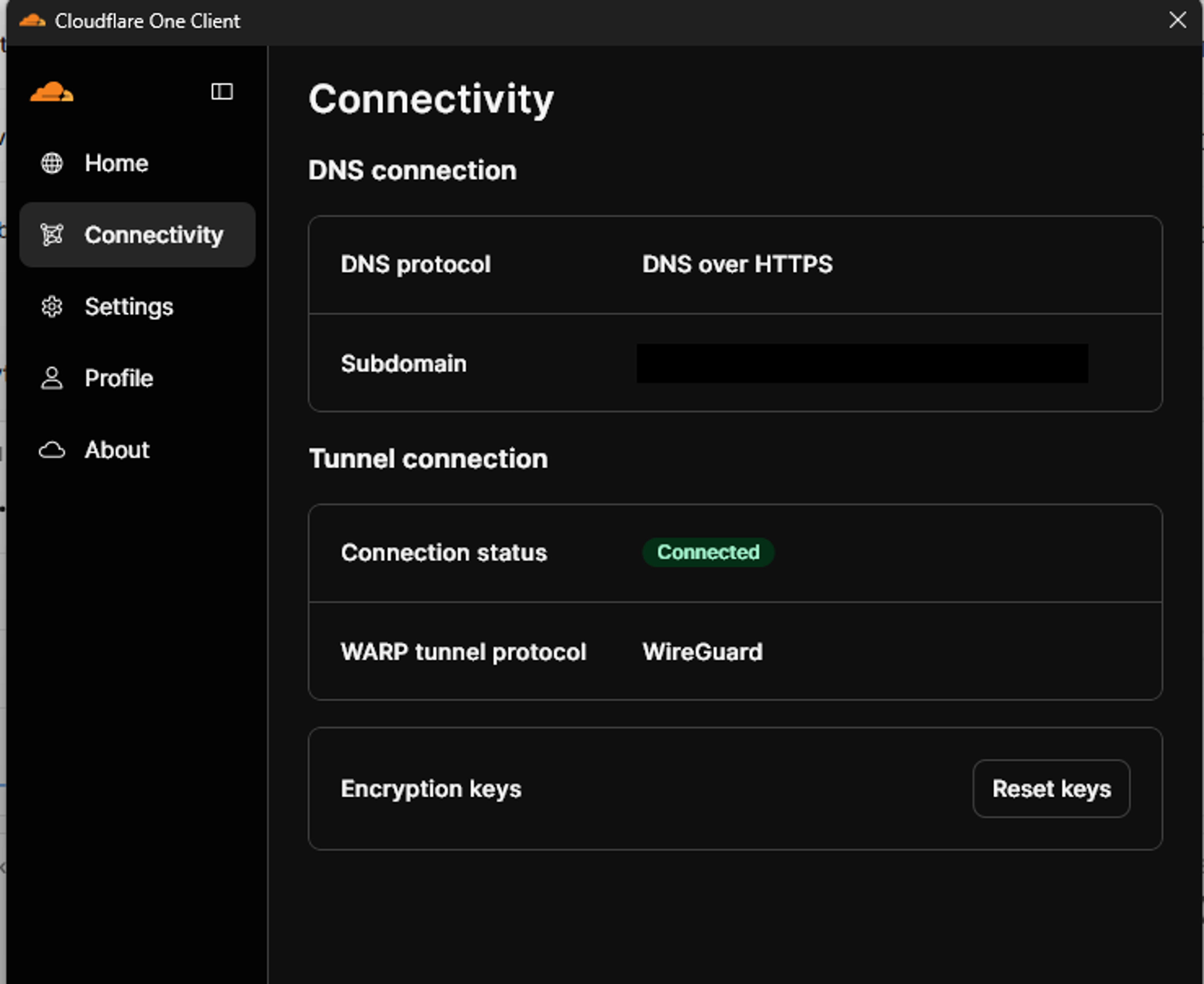1204x984 pixels.
Task: Click the redacted Subdomain value
Action: [862, 363]
